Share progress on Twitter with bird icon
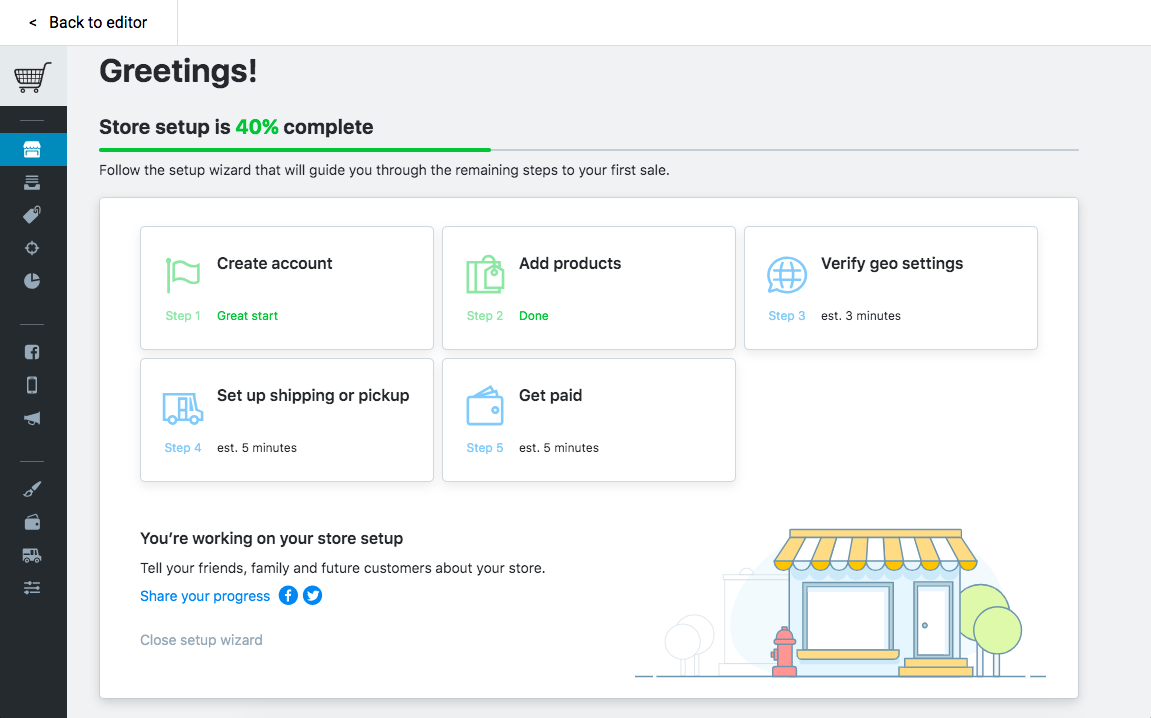This screenshot has width=1151, height=718. point(312,595)
